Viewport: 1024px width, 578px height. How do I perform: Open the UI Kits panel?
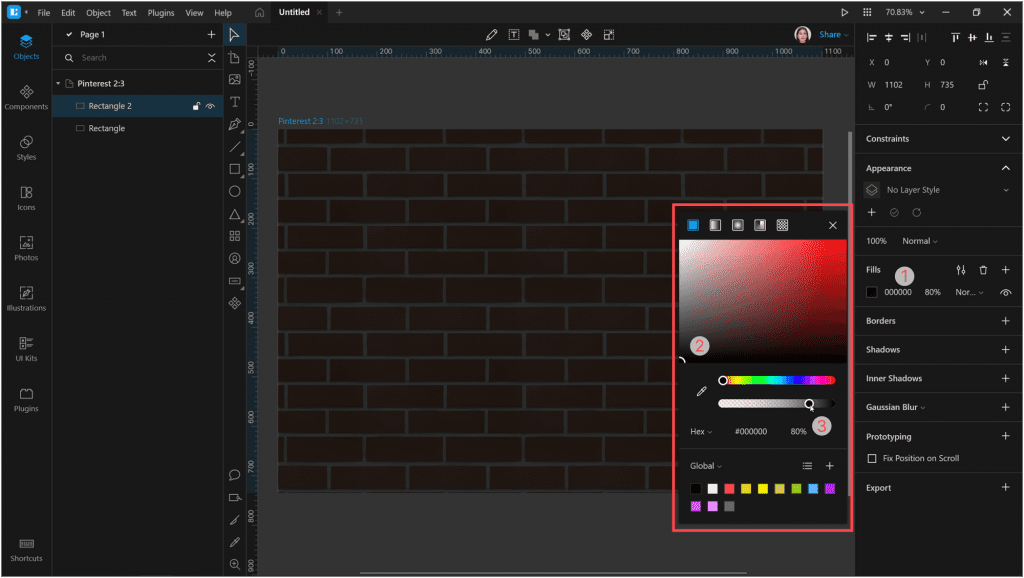pyautogui.click(x=26, y=349)
